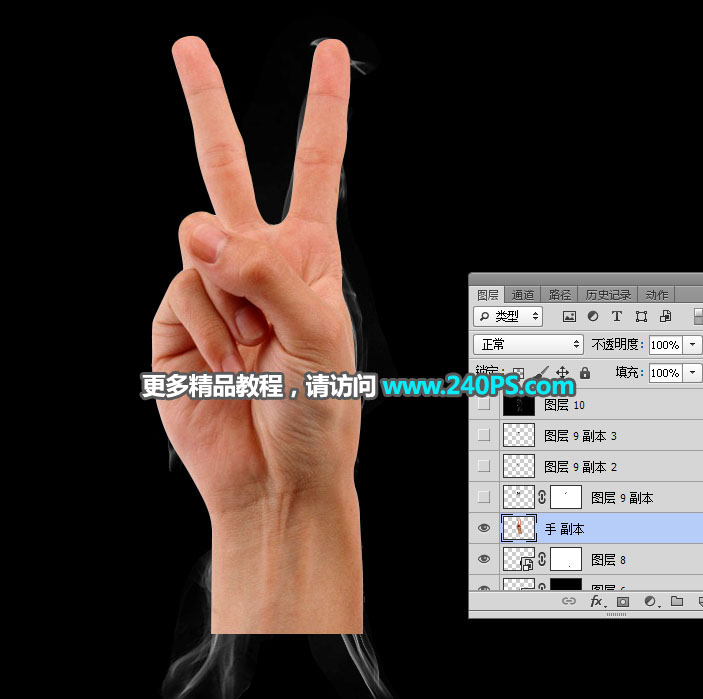Switch to the 路径 tab
Screen dimensions: 703x699
pos(560,295)
